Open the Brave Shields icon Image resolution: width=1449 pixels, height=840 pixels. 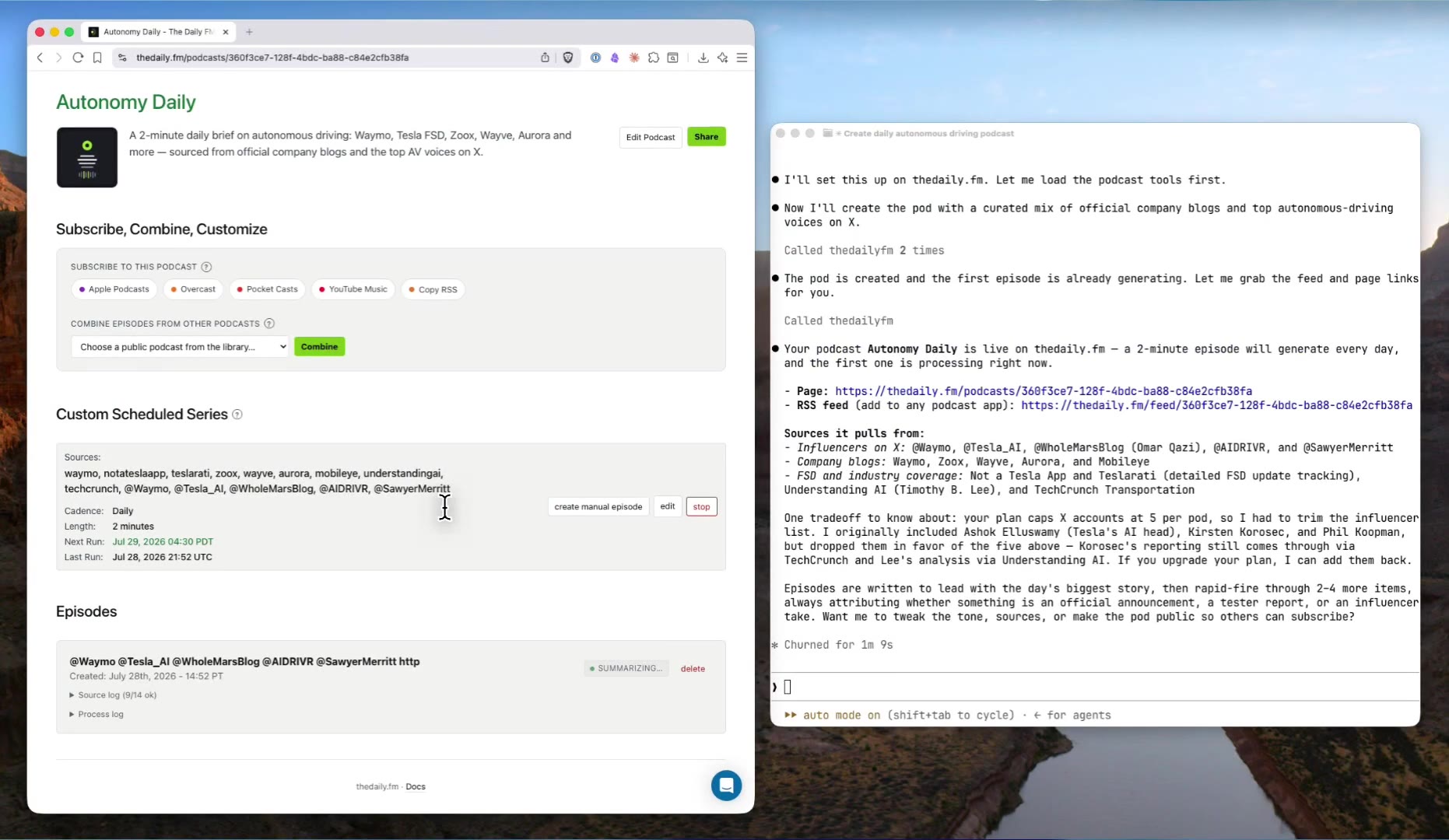pyautogui.click(x=568, y=58)
